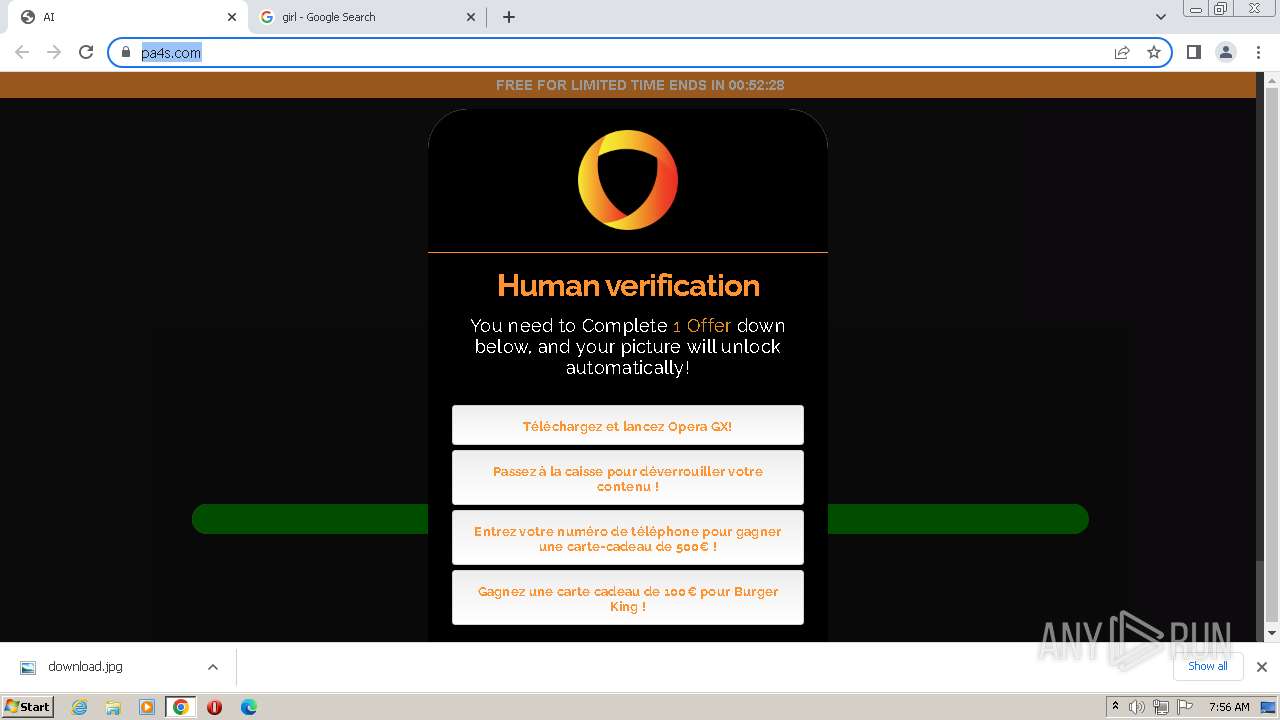Open Opera from the taskbar

[214, 707]
